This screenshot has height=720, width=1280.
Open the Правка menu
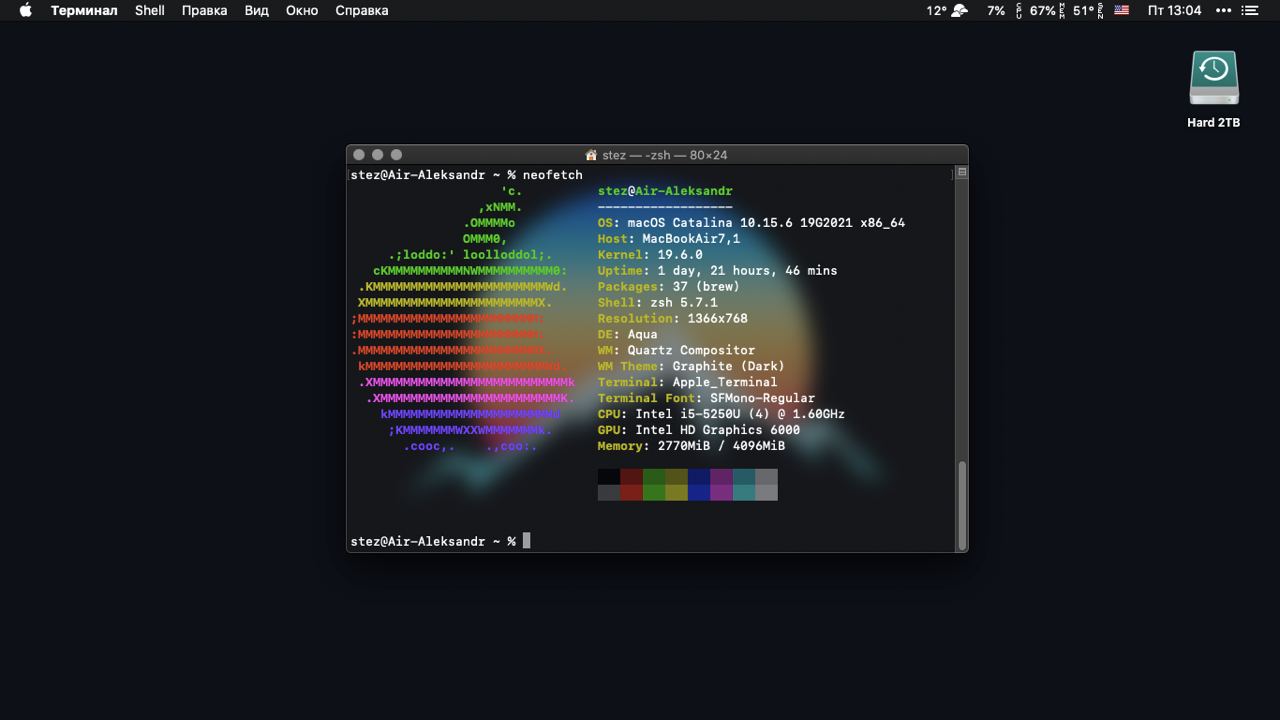point(204,10)
